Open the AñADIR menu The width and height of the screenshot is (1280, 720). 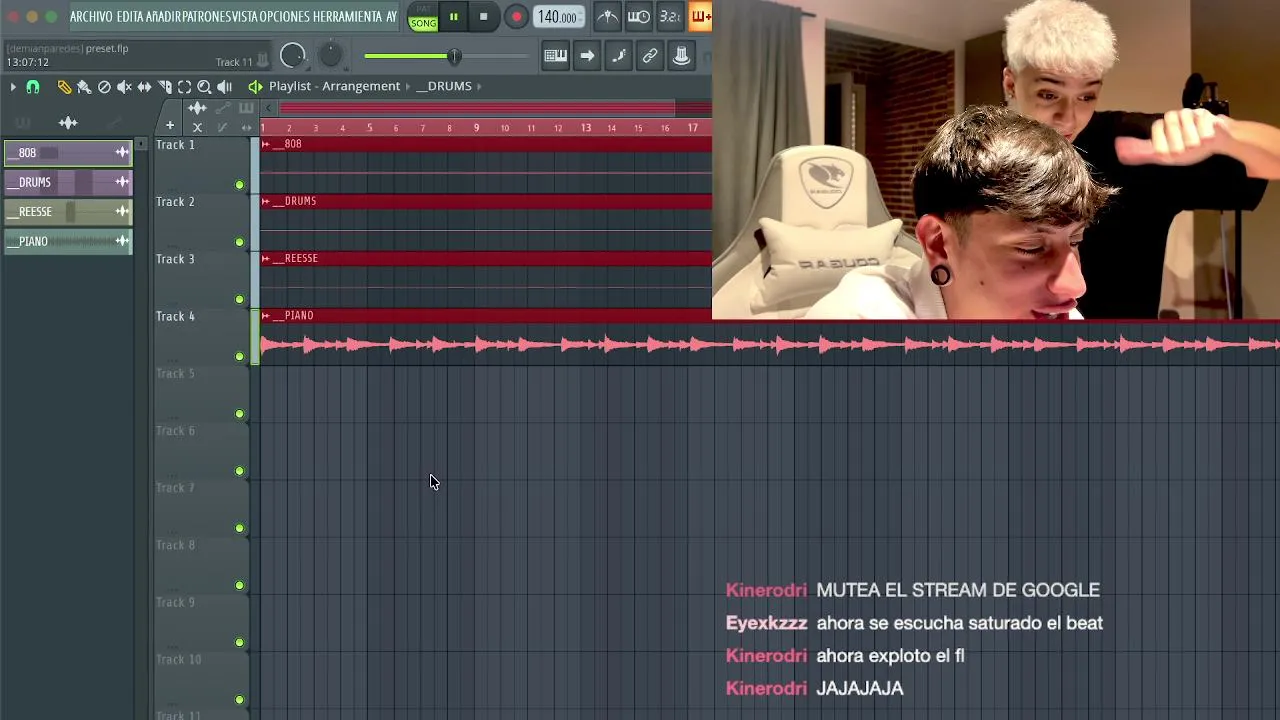tap(162, 17)
